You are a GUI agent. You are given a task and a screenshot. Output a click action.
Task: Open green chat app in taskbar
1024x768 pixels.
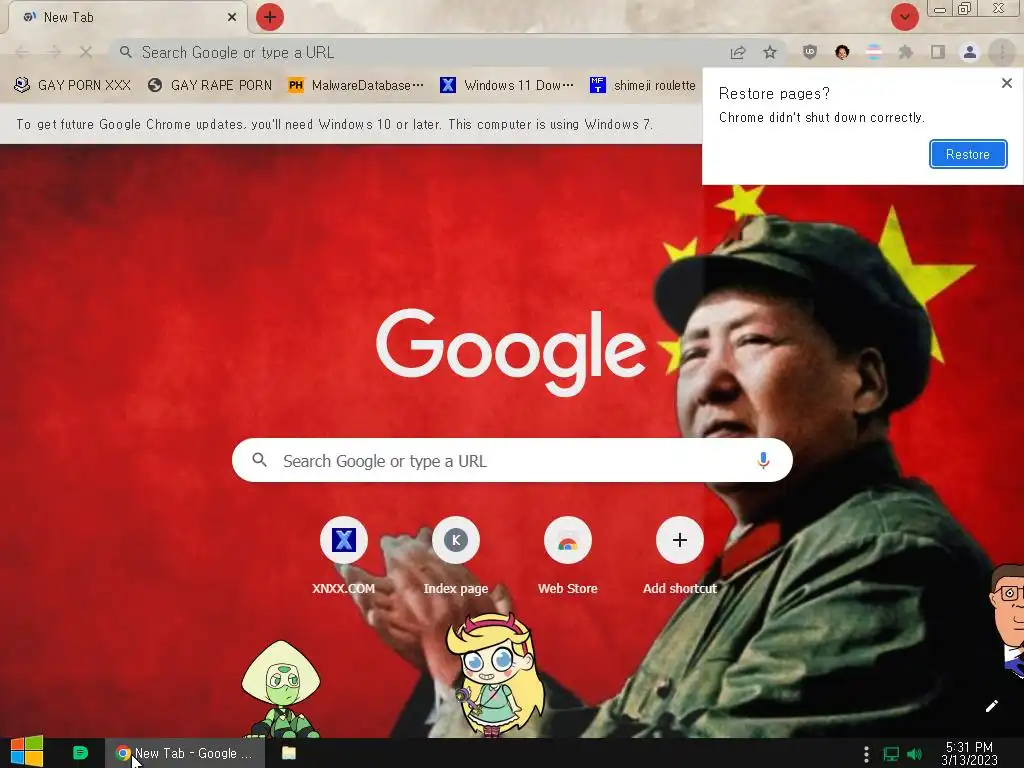pos(80,753)
